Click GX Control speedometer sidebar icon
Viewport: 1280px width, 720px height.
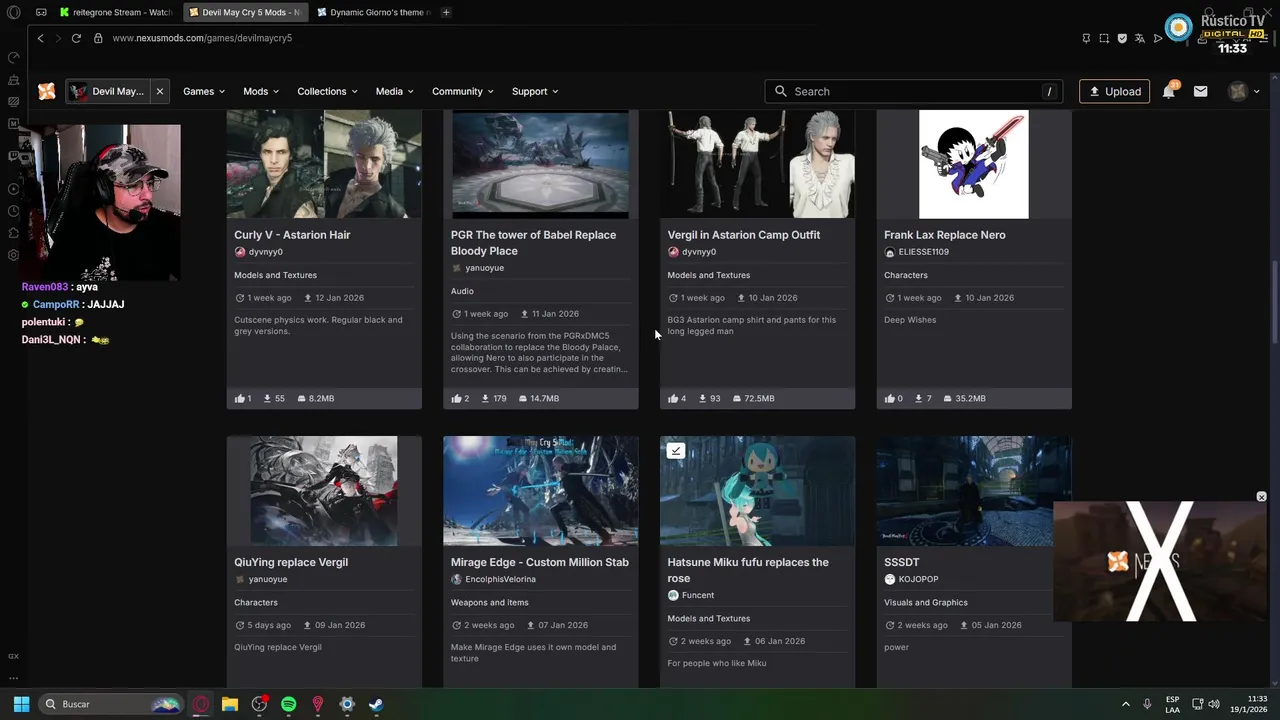click(14, 57)
